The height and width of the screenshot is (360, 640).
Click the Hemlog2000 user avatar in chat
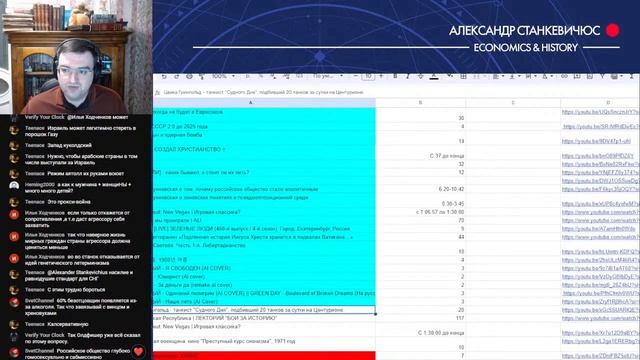point(14,186)
